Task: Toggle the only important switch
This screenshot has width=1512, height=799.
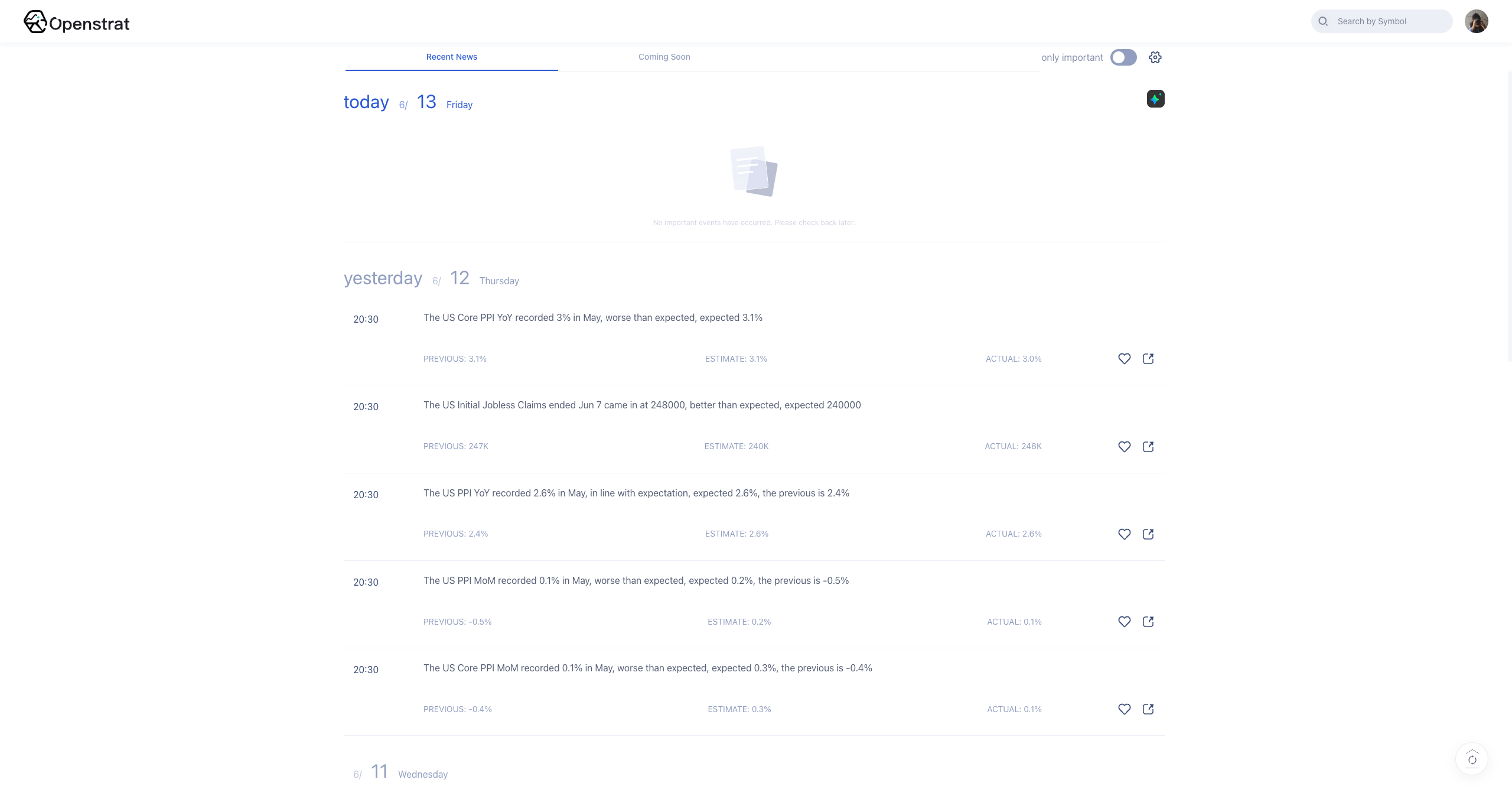Action: (x=1123, y=57)
